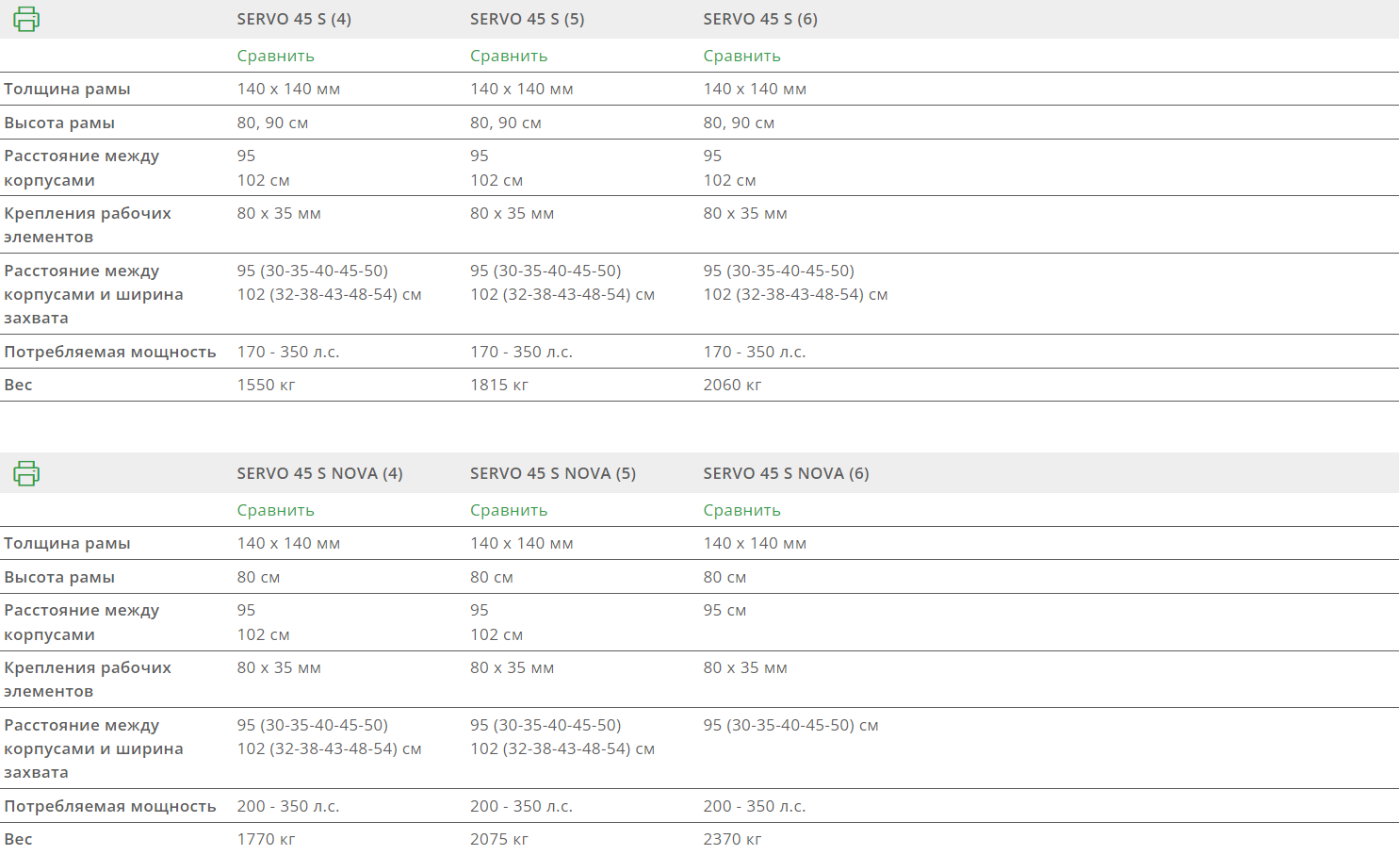Screen dimensions: 1400x855
Task: Click the weight value 2060 кг
Action: (x=732, y=385)
